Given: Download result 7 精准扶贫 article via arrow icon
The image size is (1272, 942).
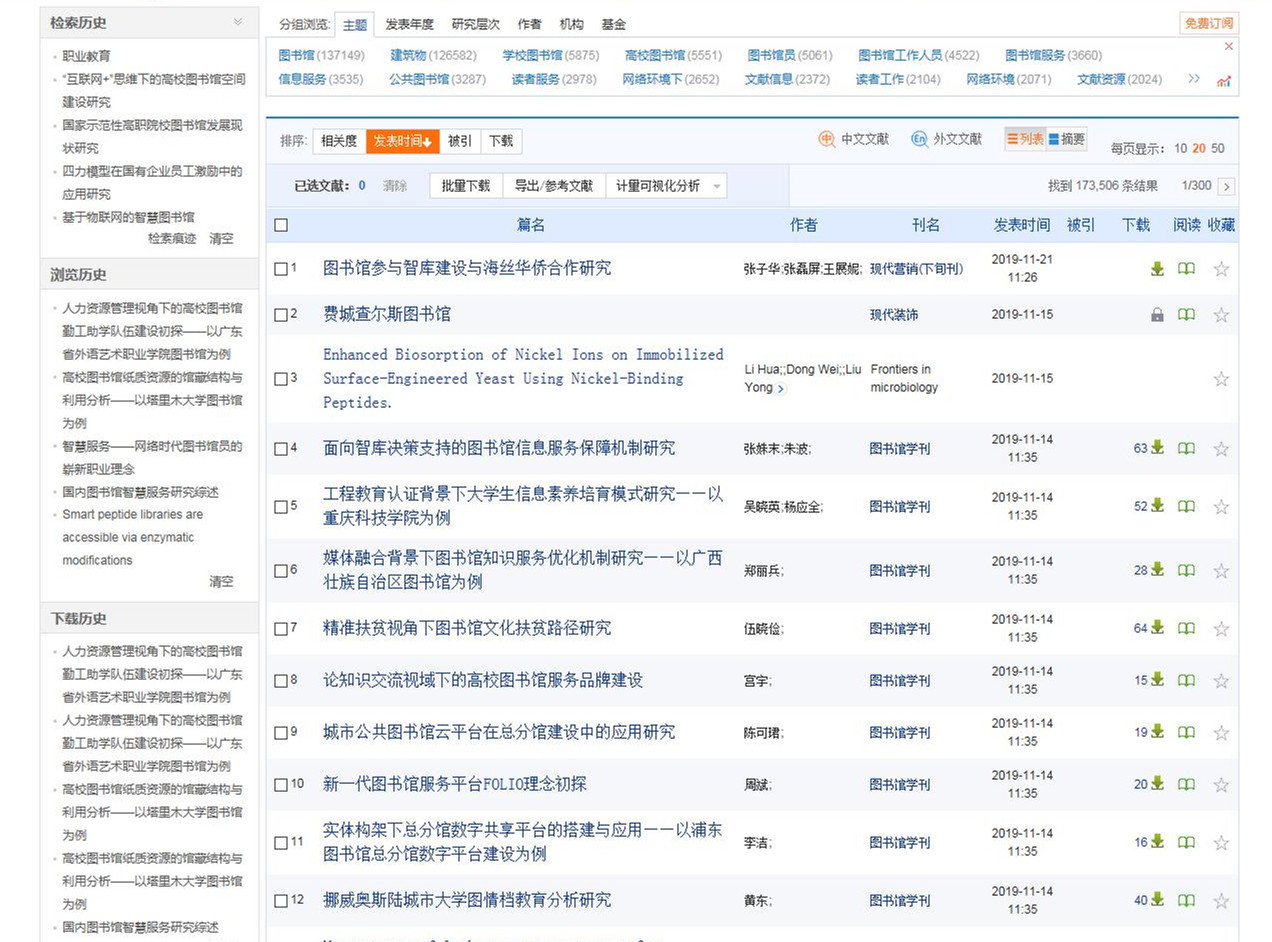Looking at the screenshot, I should coord(1157,628).
